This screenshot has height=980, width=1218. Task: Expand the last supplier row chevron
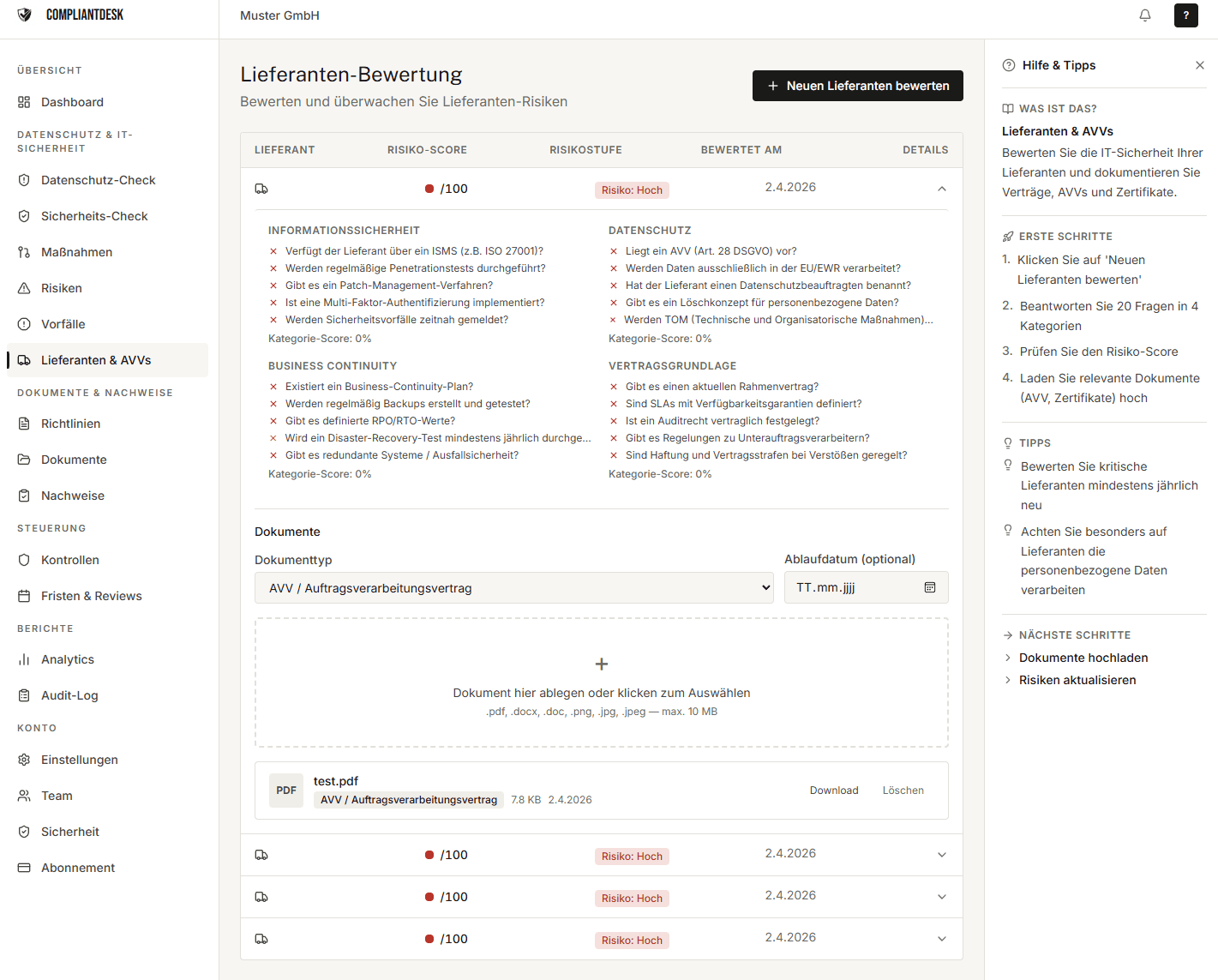(x=941, y=939)
